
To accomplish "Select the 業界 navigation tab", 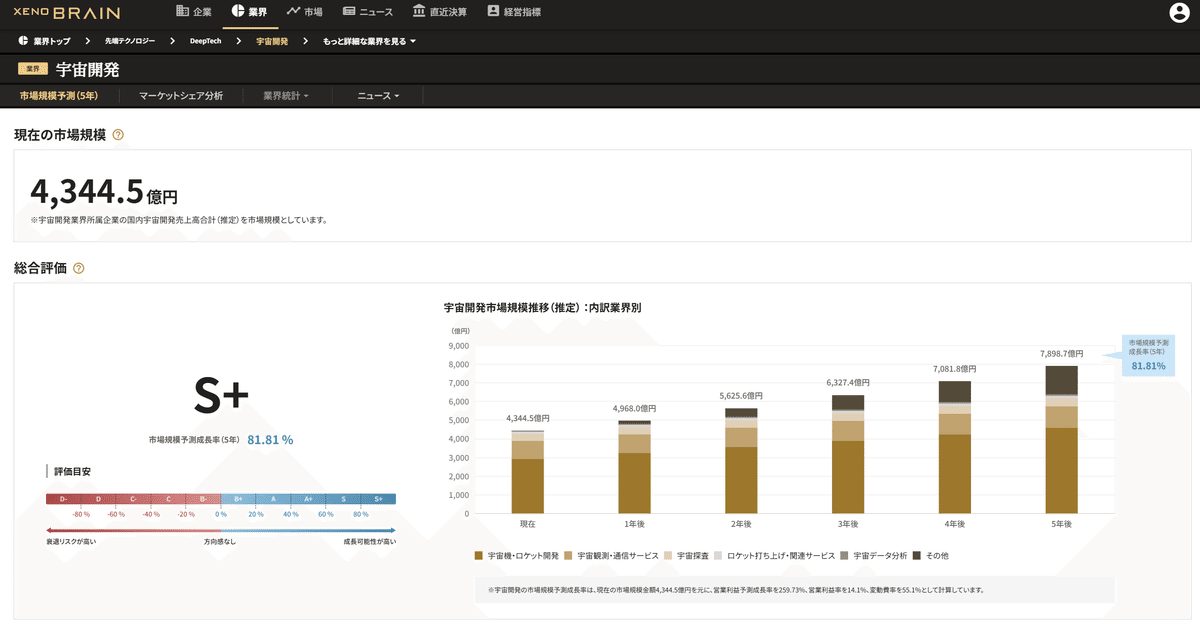I will pos(249,12).
